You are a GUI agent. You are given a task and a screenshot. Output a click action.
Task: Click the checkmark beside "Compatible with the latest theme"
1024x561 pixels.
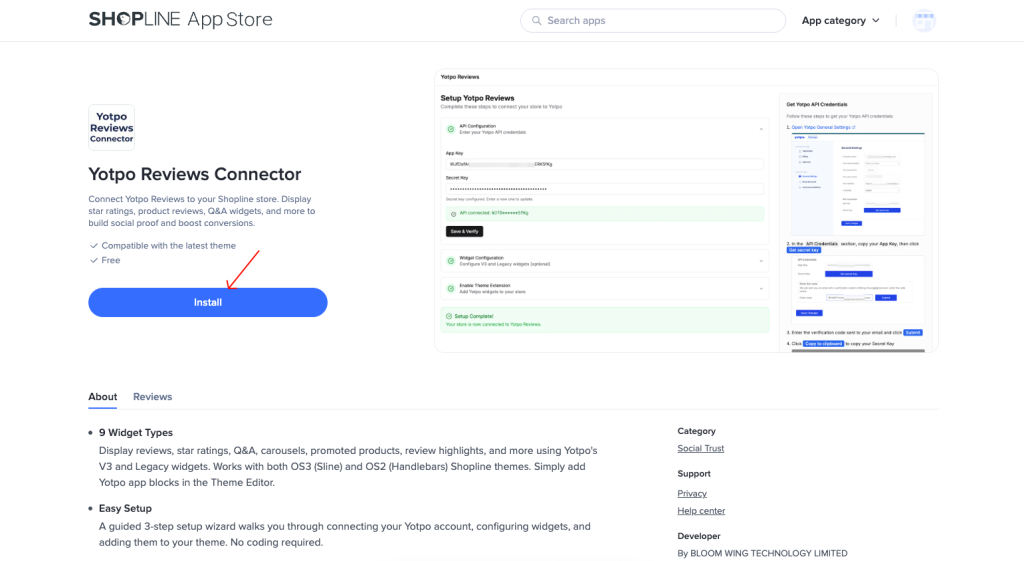pyautogui.click(x=94, y=246)
